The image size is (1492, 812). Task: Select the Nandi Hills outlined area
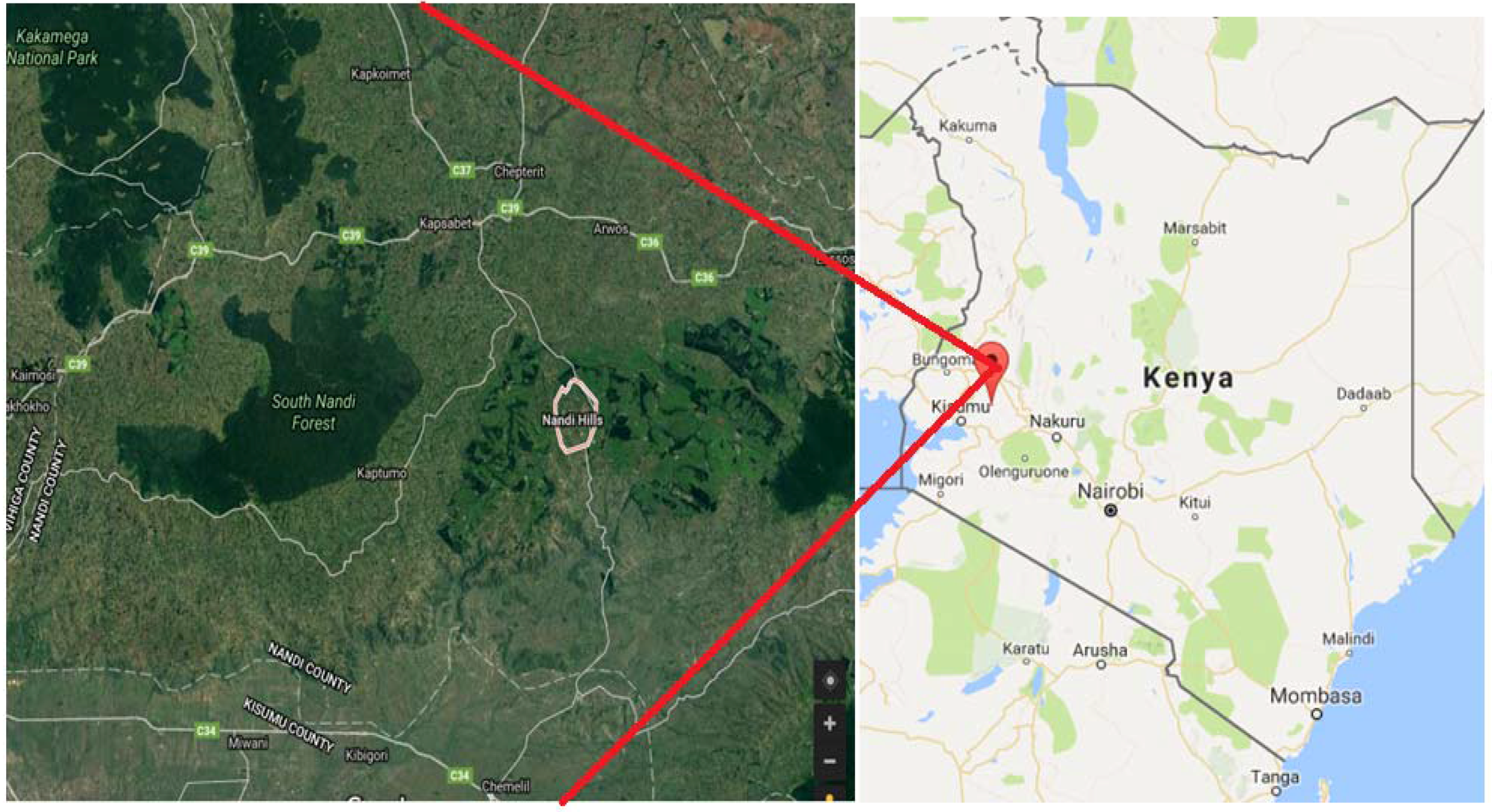click(x=575, y=416)
